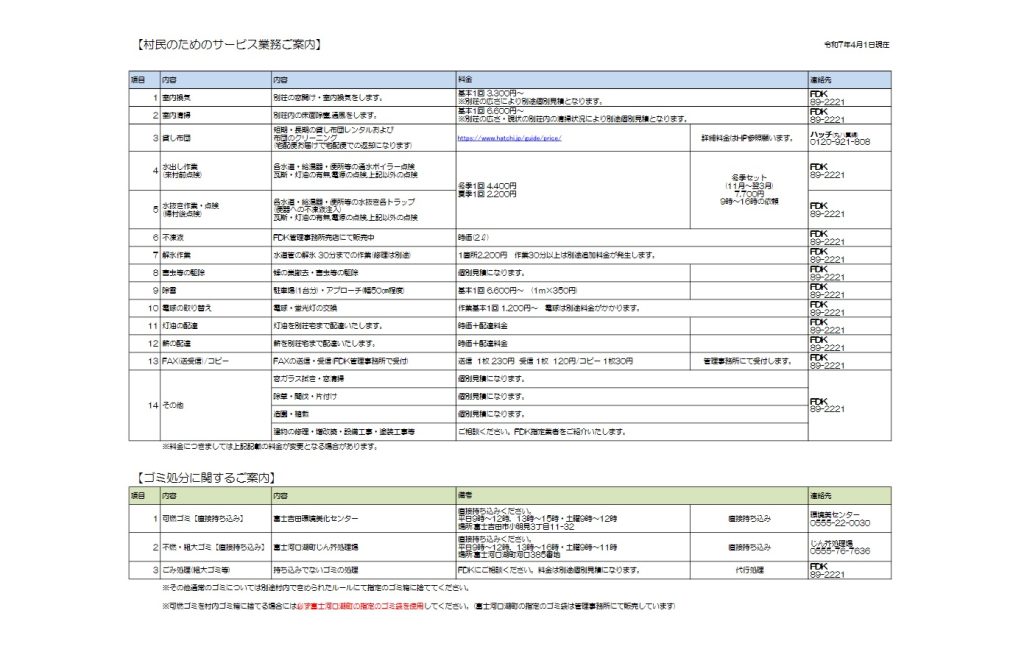The width and height of the screenshot is (1024, 666).
Task: Select the 解氷作業 service cell
Action: click(177, 254)
